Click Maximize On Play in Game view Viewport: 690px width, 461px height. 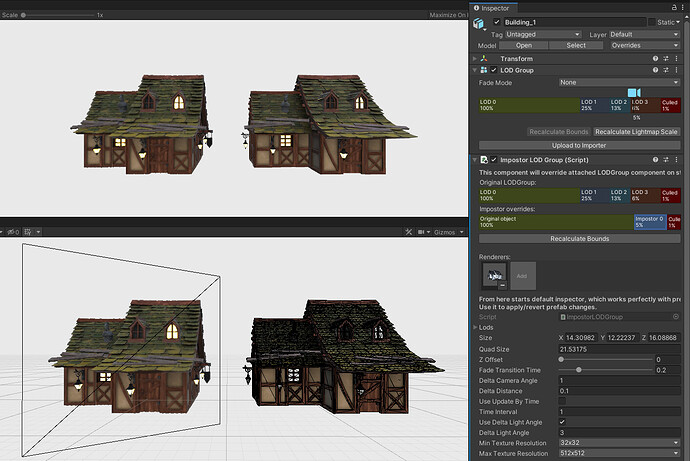click(448, 15)
